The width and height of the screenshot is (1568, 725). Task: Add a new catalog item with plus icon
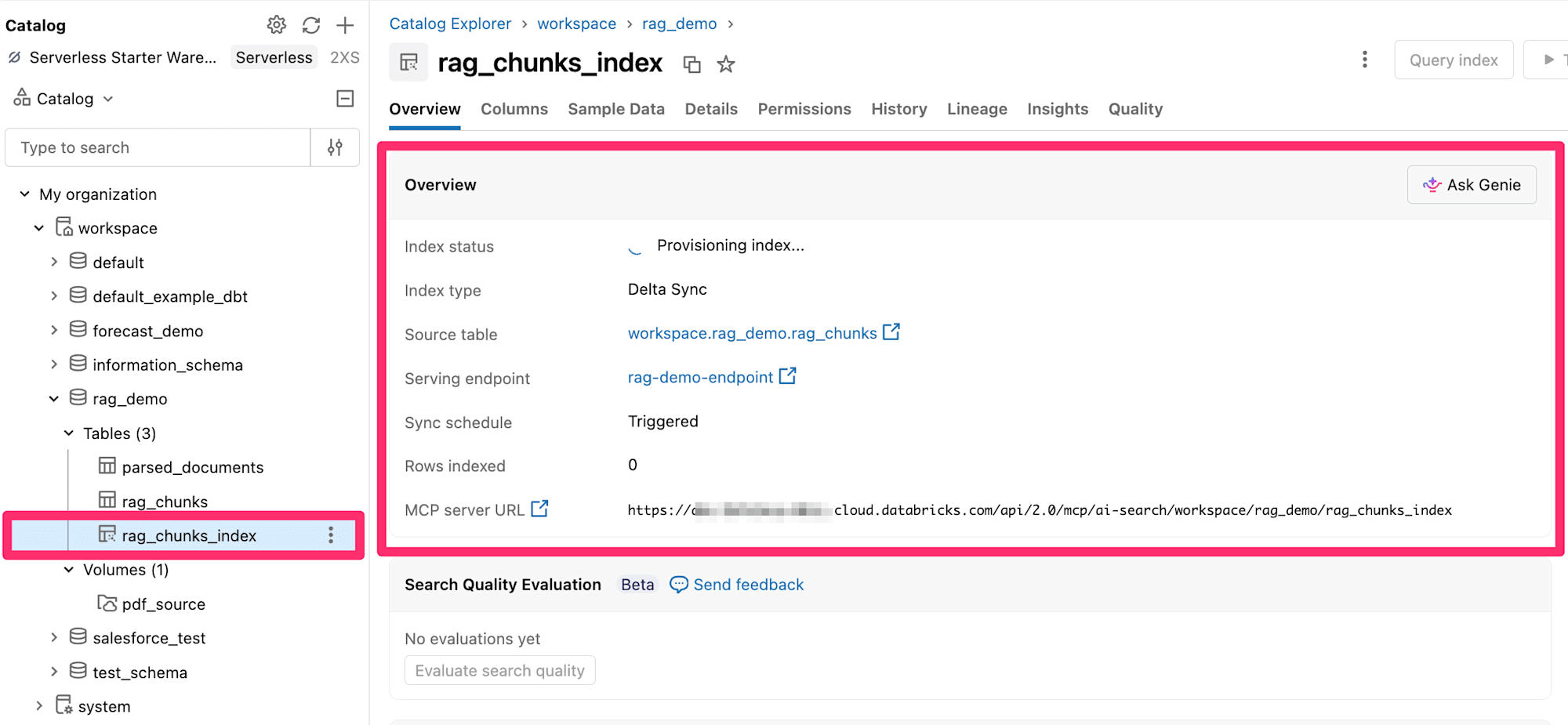click(345, 25)
